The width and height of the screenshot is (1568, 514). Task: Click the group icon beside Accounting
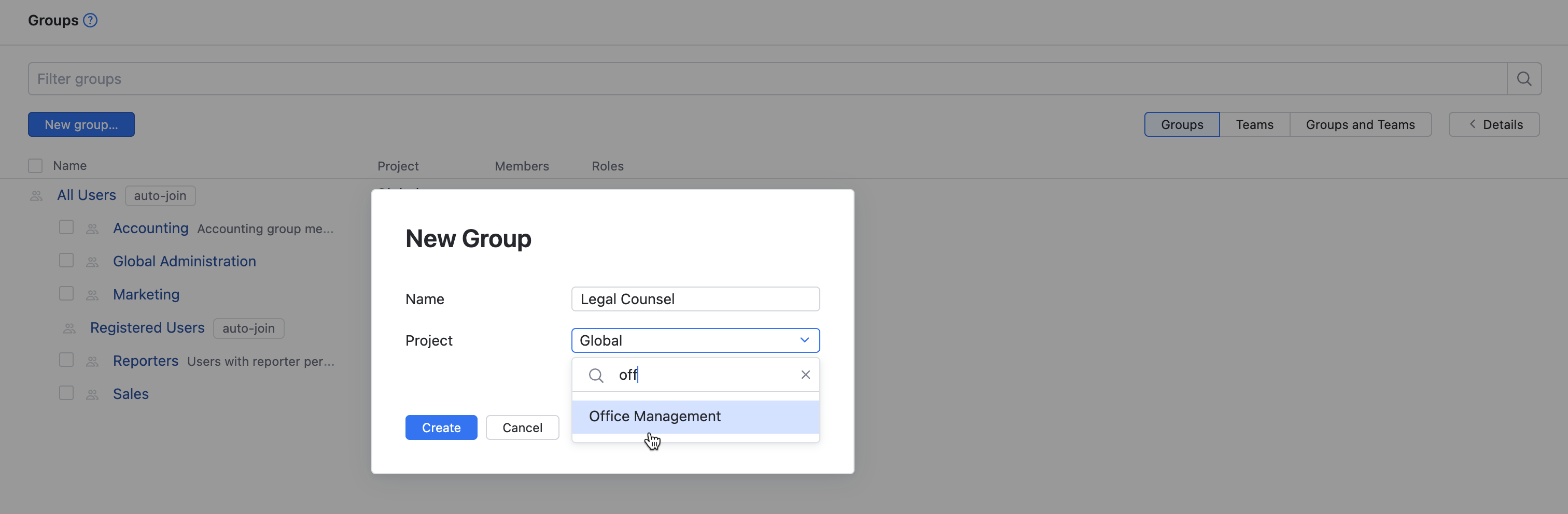[x=92, y=230]
